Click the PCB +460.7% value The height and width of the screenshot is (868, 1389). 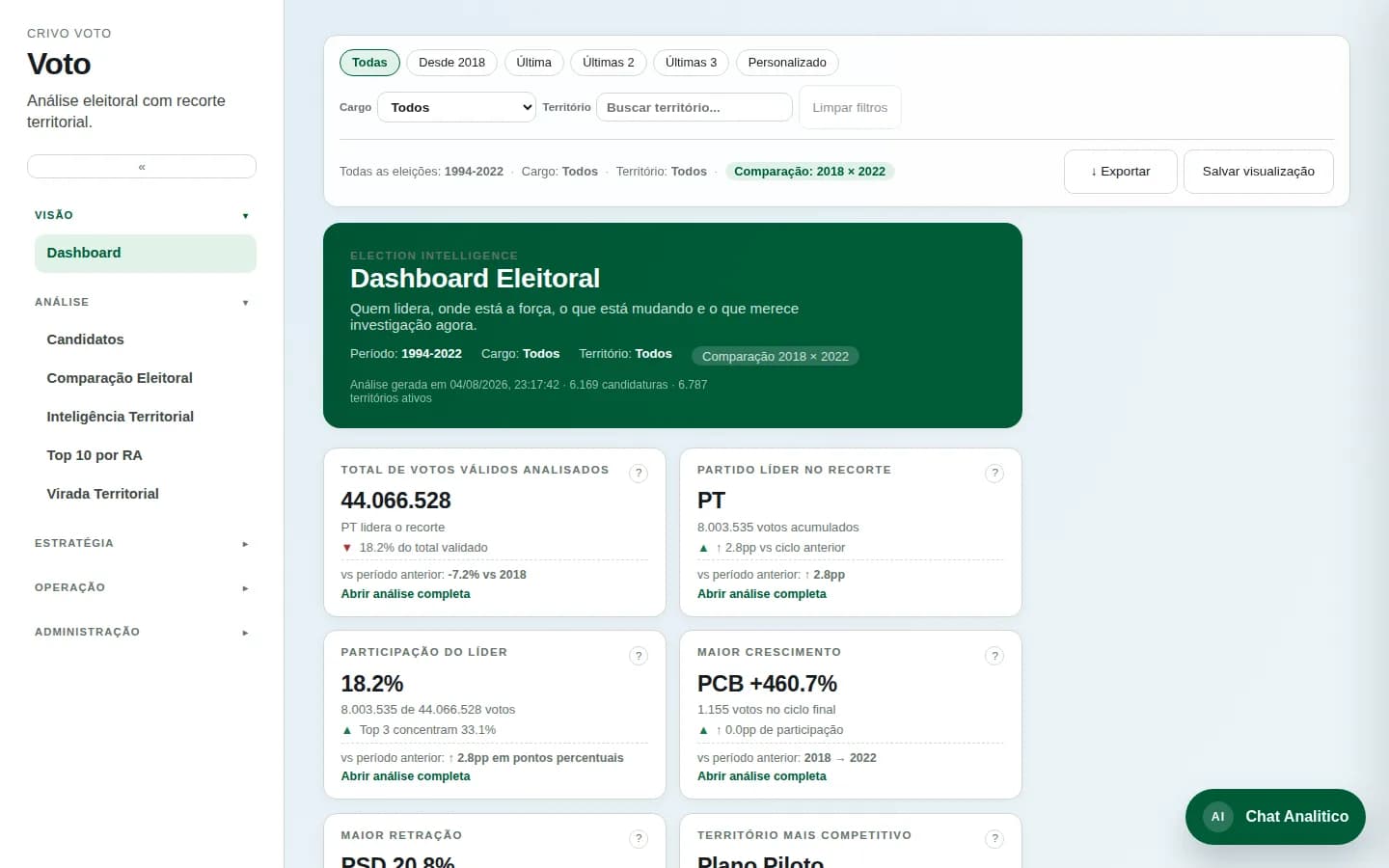(767, 684)
